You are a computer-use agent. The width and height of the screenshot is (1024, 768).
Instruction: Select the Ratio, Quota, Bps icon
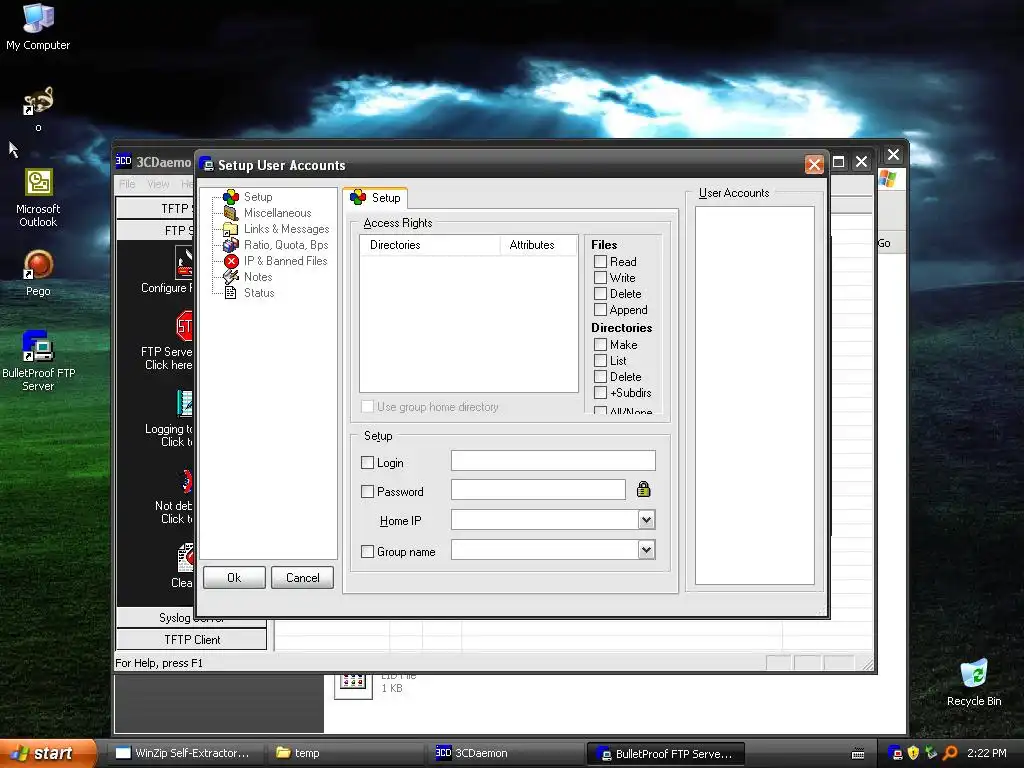point(231,245)
